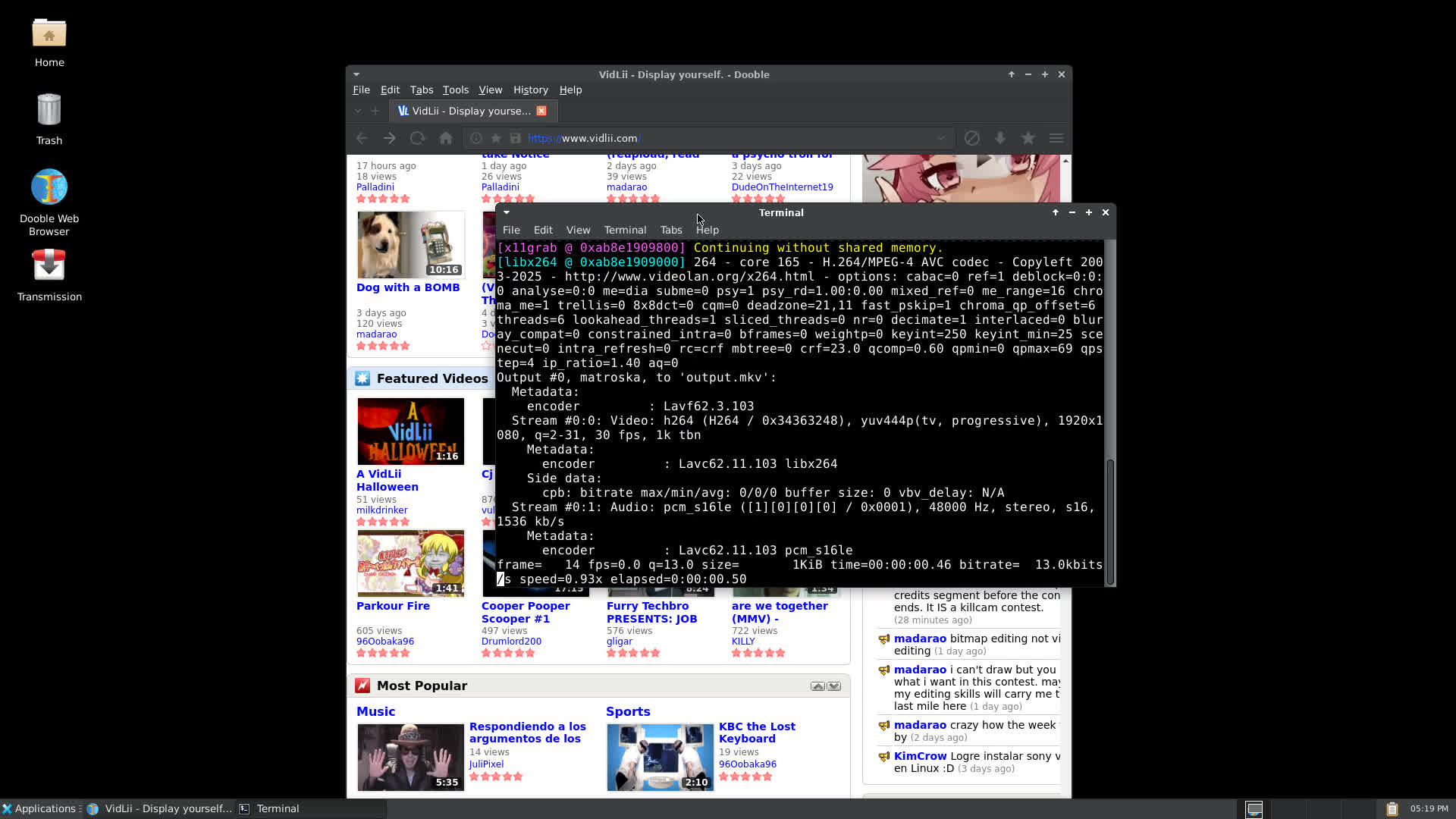The image size is (1456, 819).
Task: Visit DudeOnTheInternet19's channel link
Action: pyautogui.click(x=783, y=187)
